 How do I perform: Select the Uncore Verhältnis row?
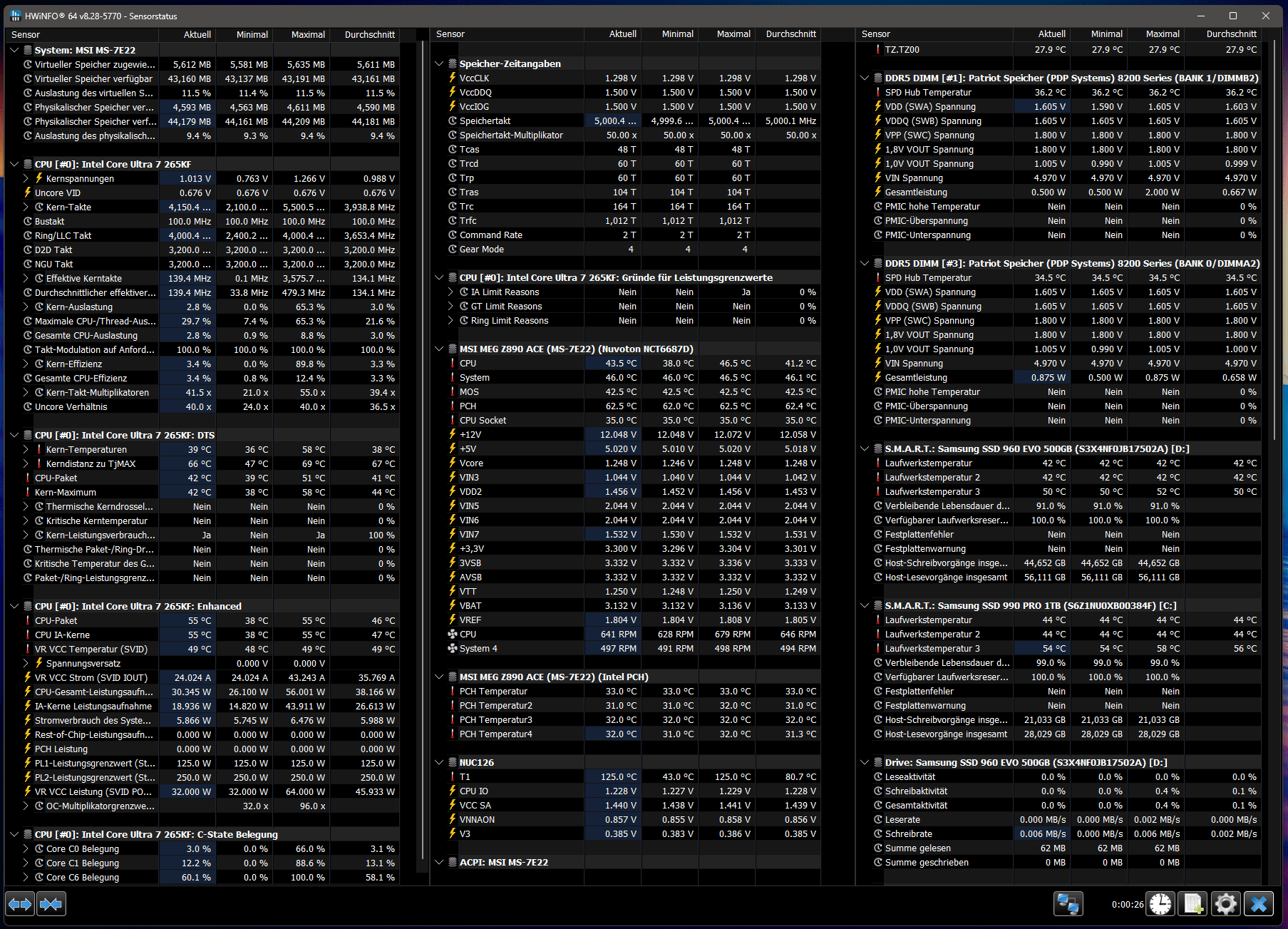[x=203, y=406]
